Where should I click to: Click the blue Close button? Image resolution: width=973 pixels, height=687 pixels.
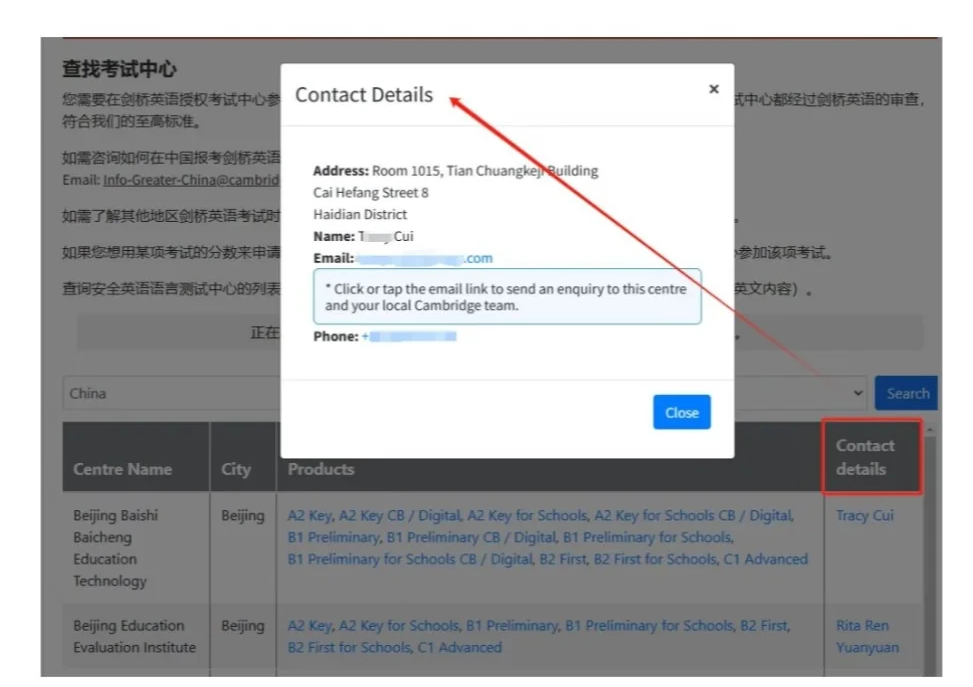coord(682,413)
